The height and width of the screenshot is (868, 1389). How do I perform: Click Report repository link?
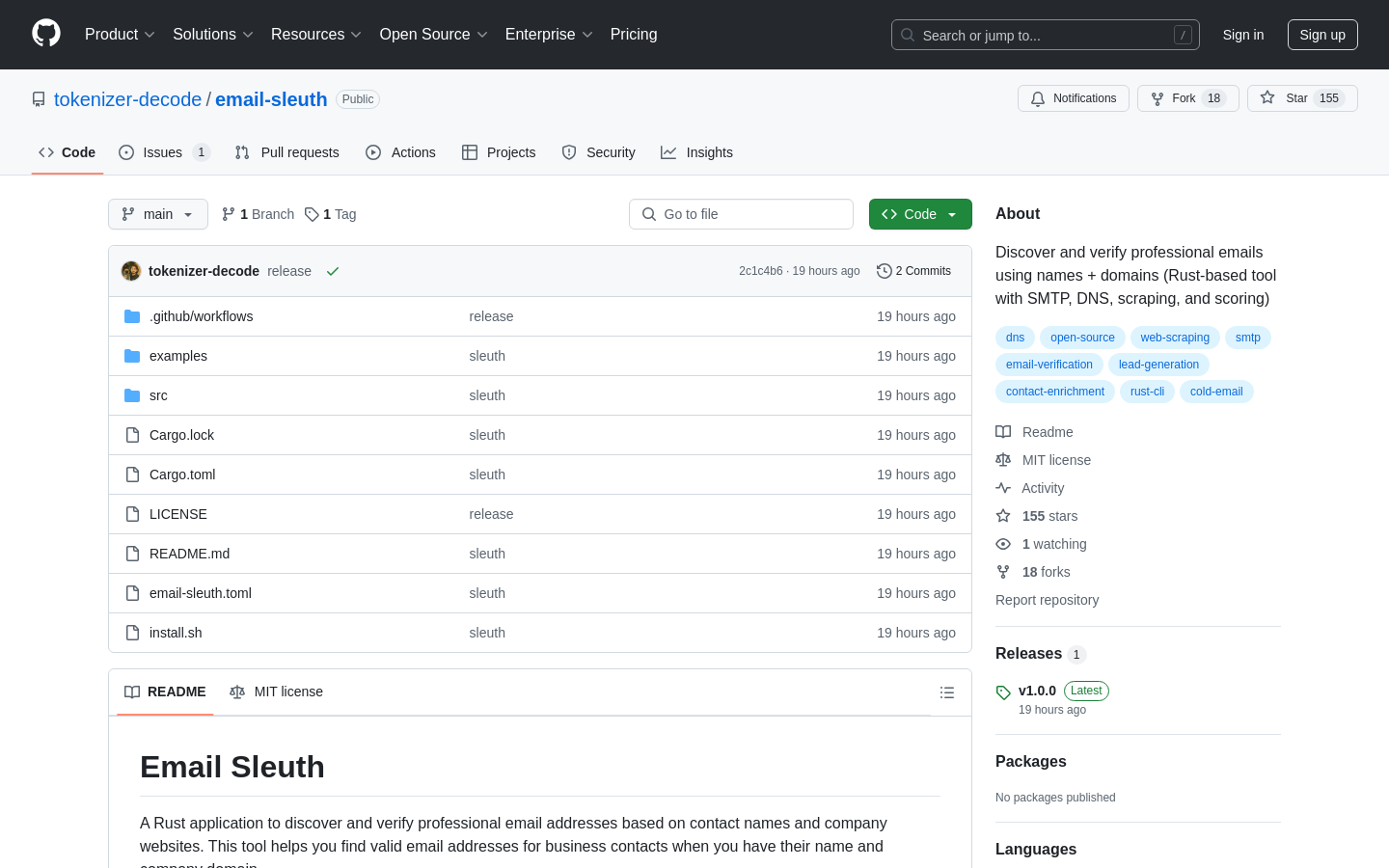coord(1047,600)
